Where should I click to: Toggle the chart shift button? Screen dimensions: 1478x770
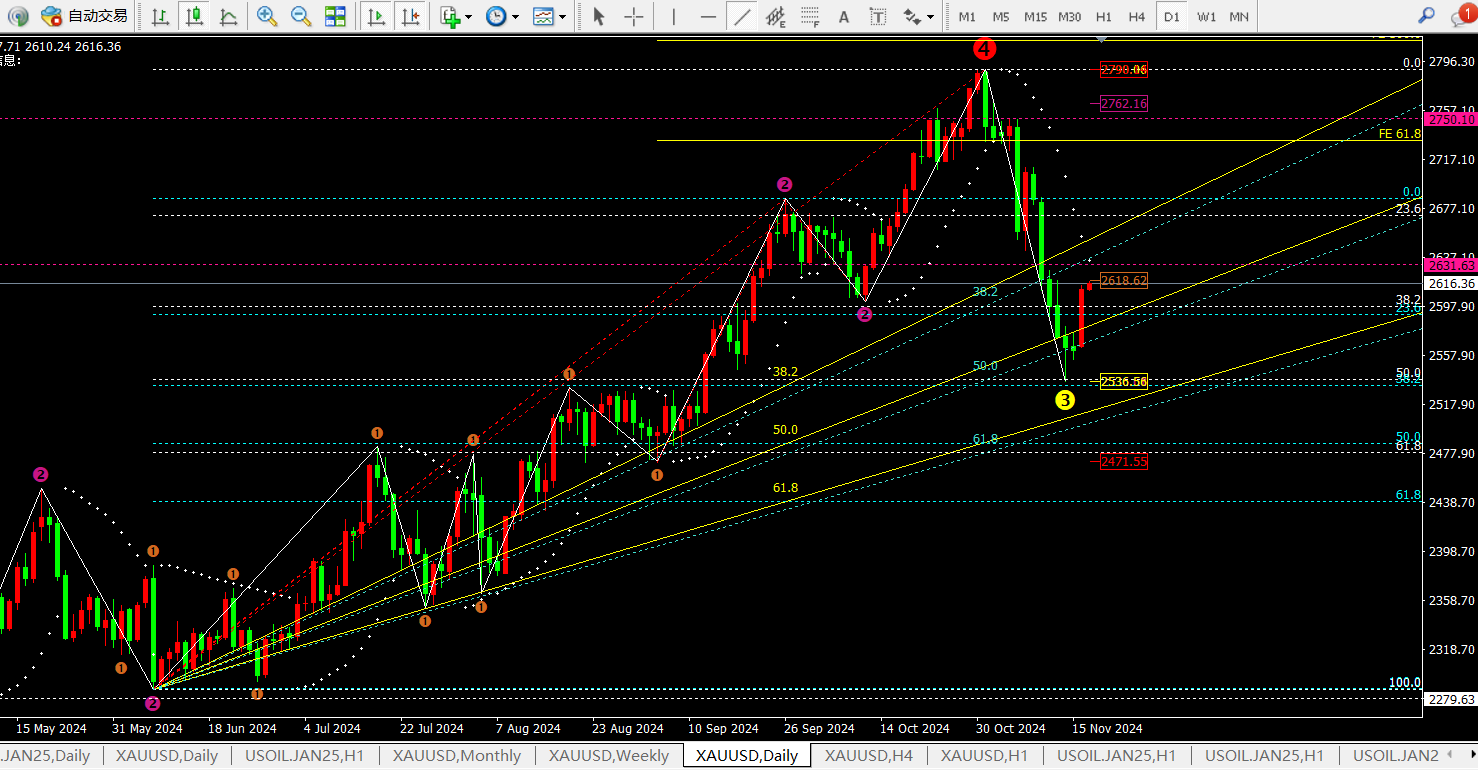tap(409, 16)
